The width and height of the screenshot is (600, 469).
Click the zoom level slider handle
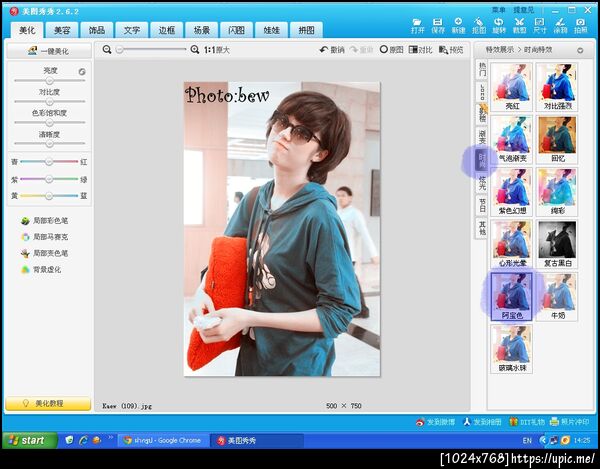click(x=120, y=49)
